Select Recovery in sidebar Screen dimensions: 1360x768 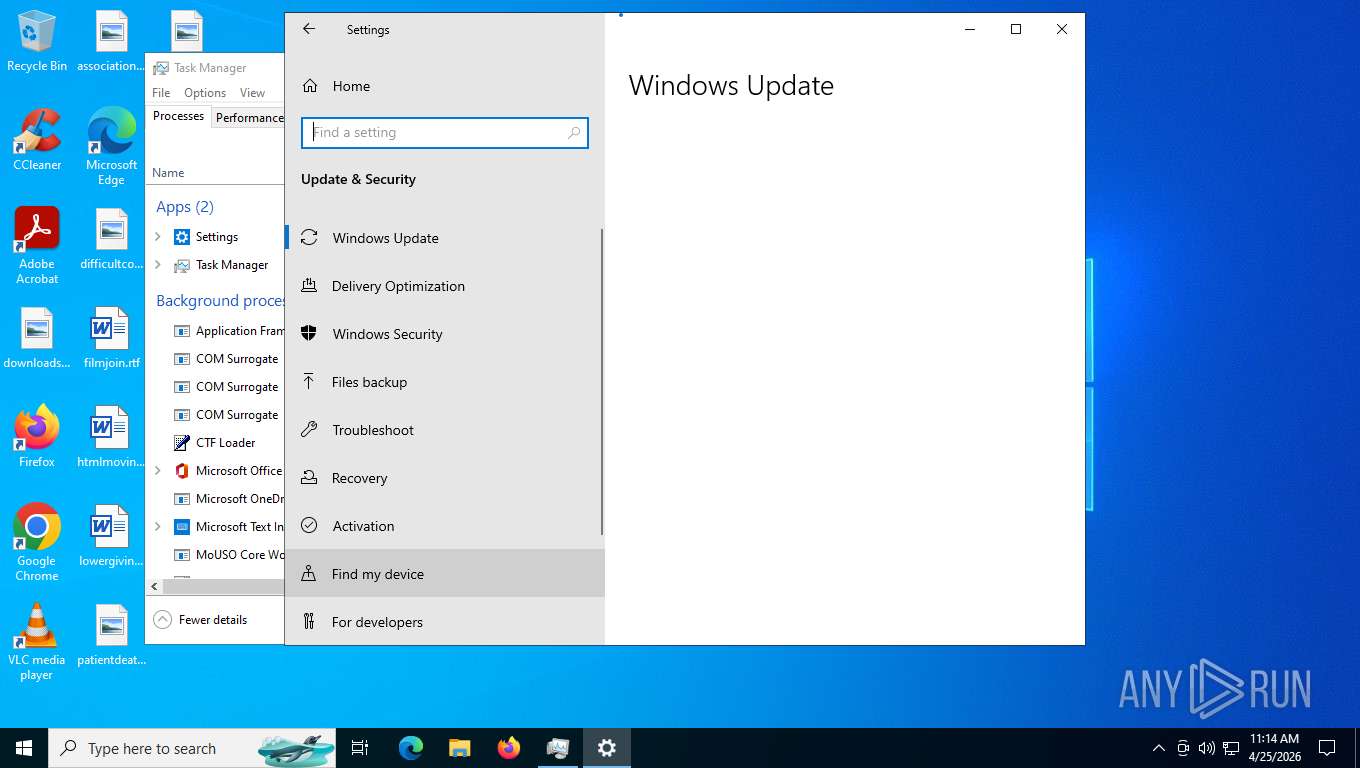click(x=445, y=478)
